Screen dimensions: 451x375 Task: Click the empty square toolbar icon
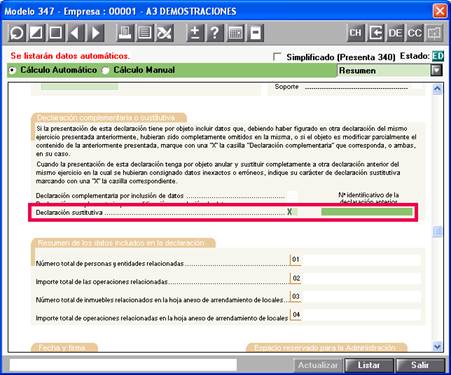[56, 33]
